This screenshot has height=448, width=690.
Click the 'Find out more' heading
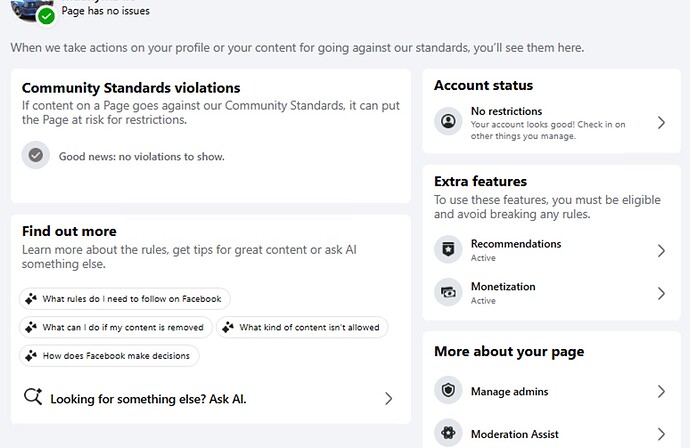(70, 231)
